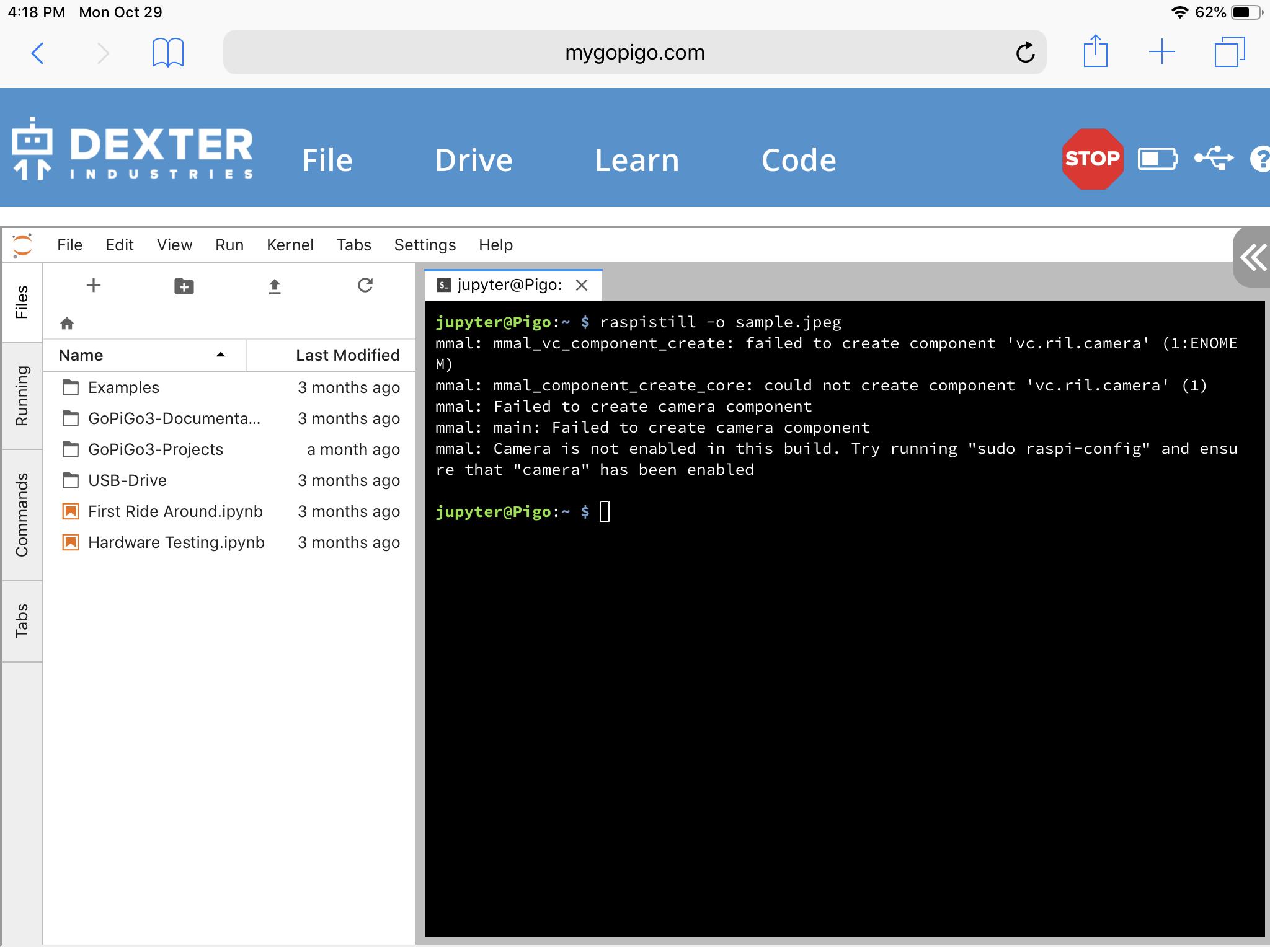Refresh the file list
1270x952 pixels.
coord(365,285)
